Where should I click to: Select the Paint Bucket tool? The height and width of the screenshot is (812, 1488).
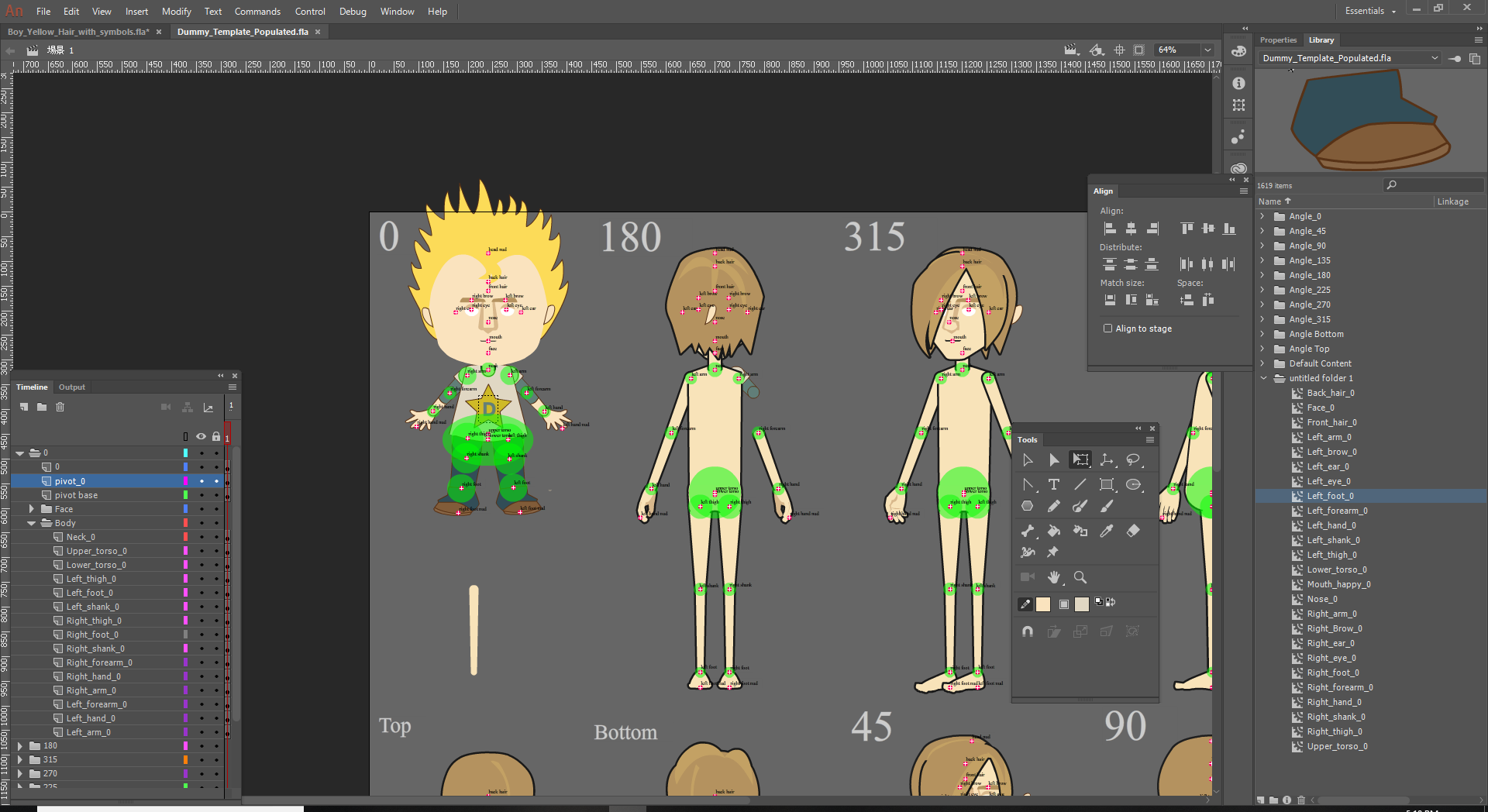tap(1054, 531)
